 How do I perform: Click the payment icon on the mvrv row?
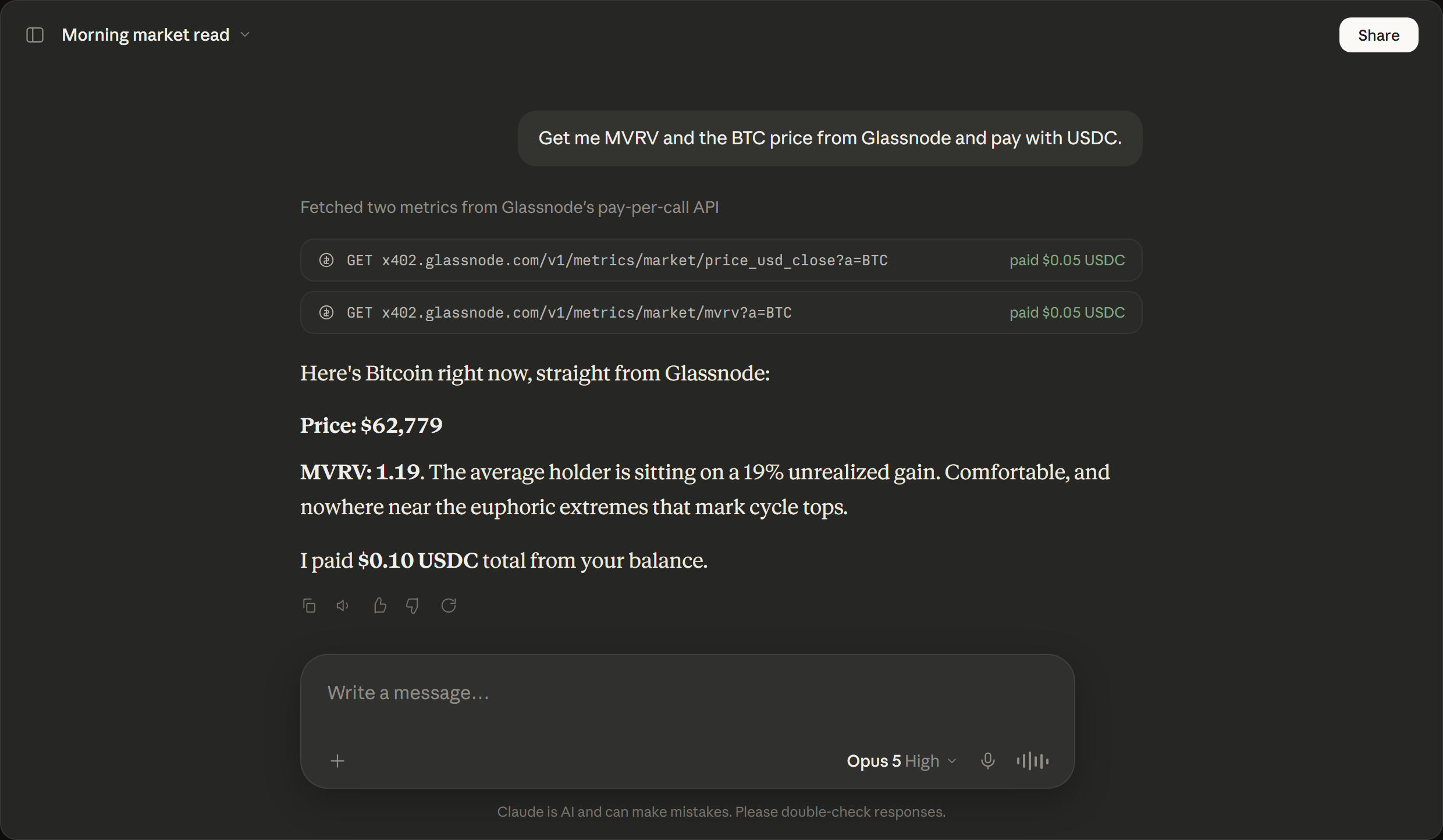(326, 312)
